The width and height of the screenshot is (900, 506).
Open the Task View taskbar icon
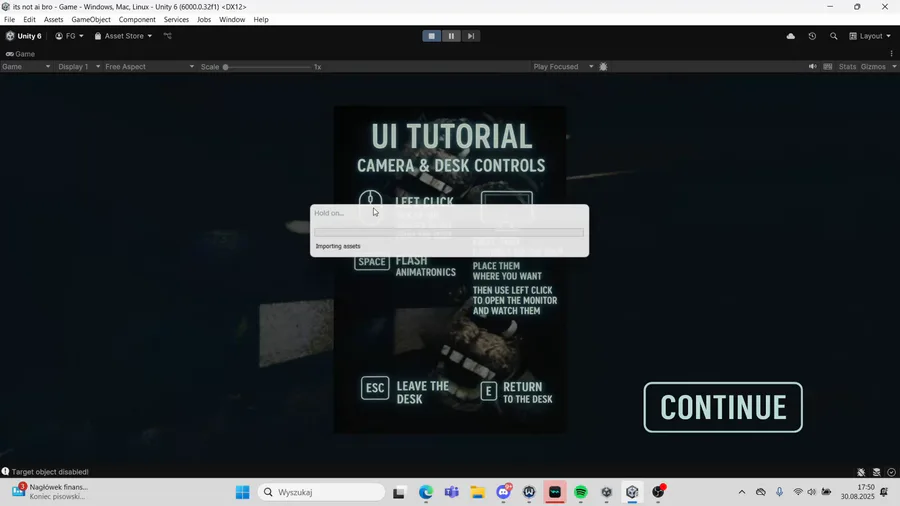(399, 492)
